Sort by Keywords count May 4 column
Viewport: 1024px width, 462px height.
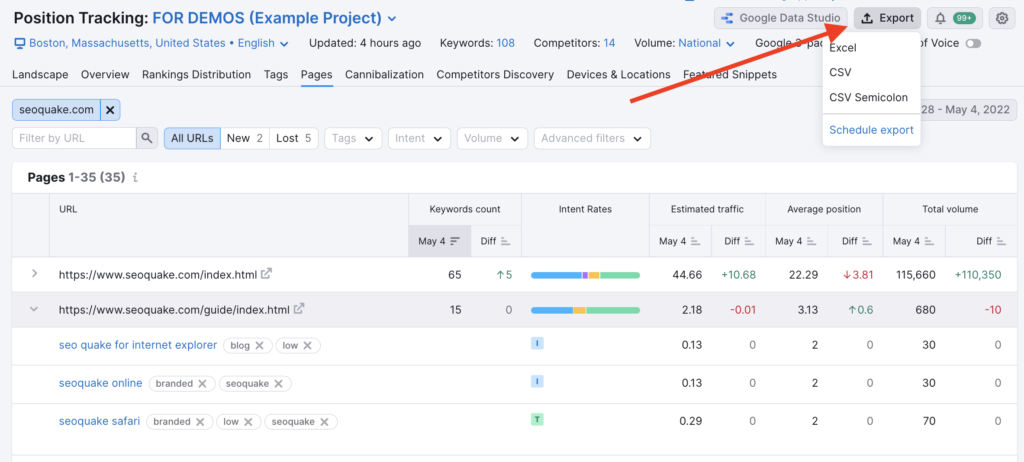(440, 241)
